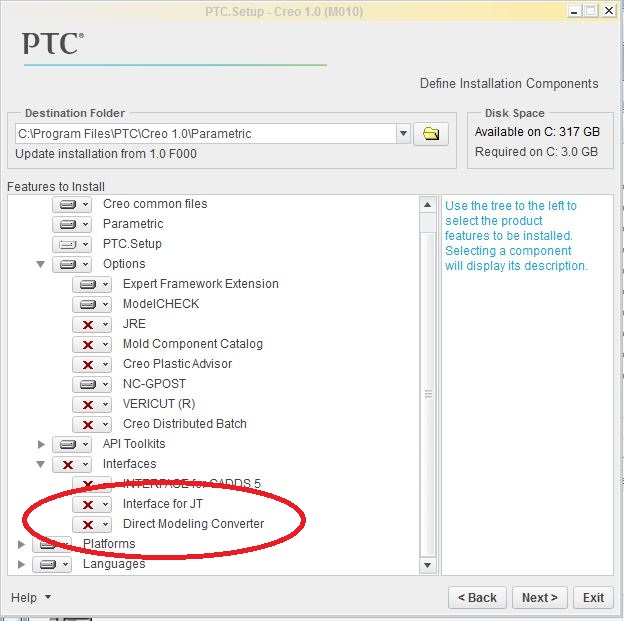Screen dimensions: 624x621
Task: Click the features list scrollbar thumb
Action: [428, 394]
